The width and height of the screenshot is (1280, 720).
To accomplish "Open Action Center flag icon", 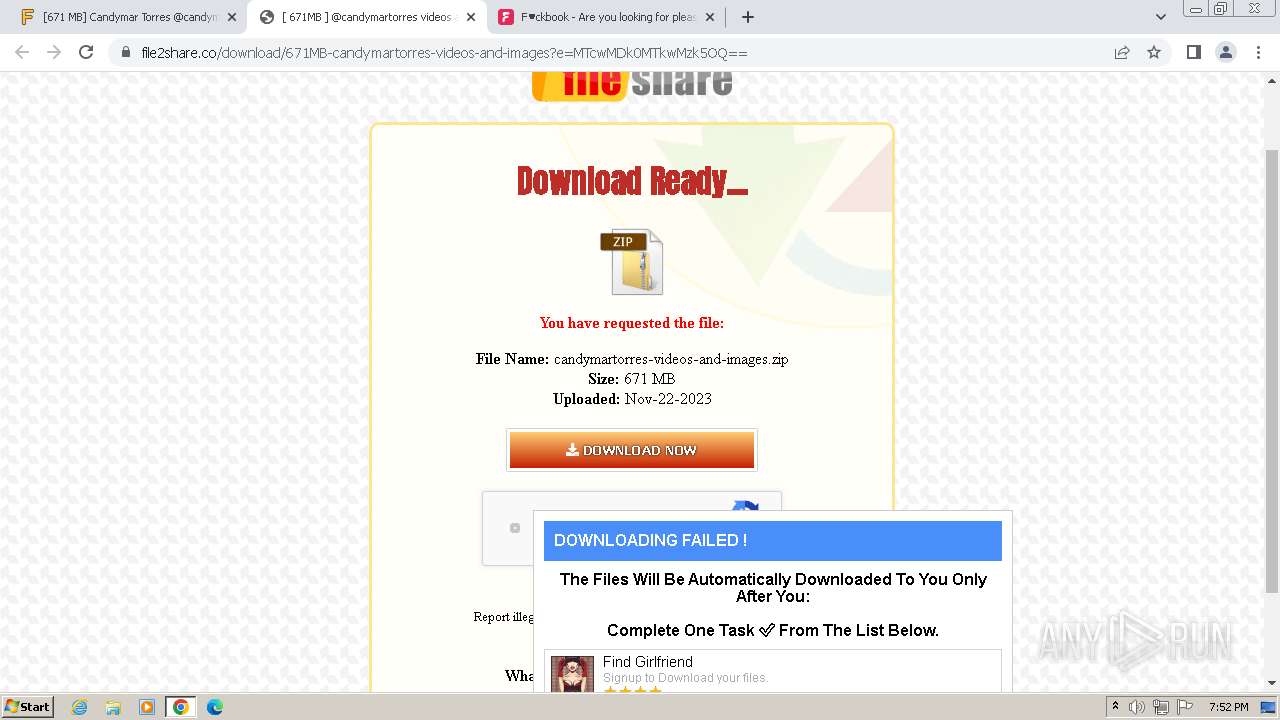I will [x=1185, y=706].
